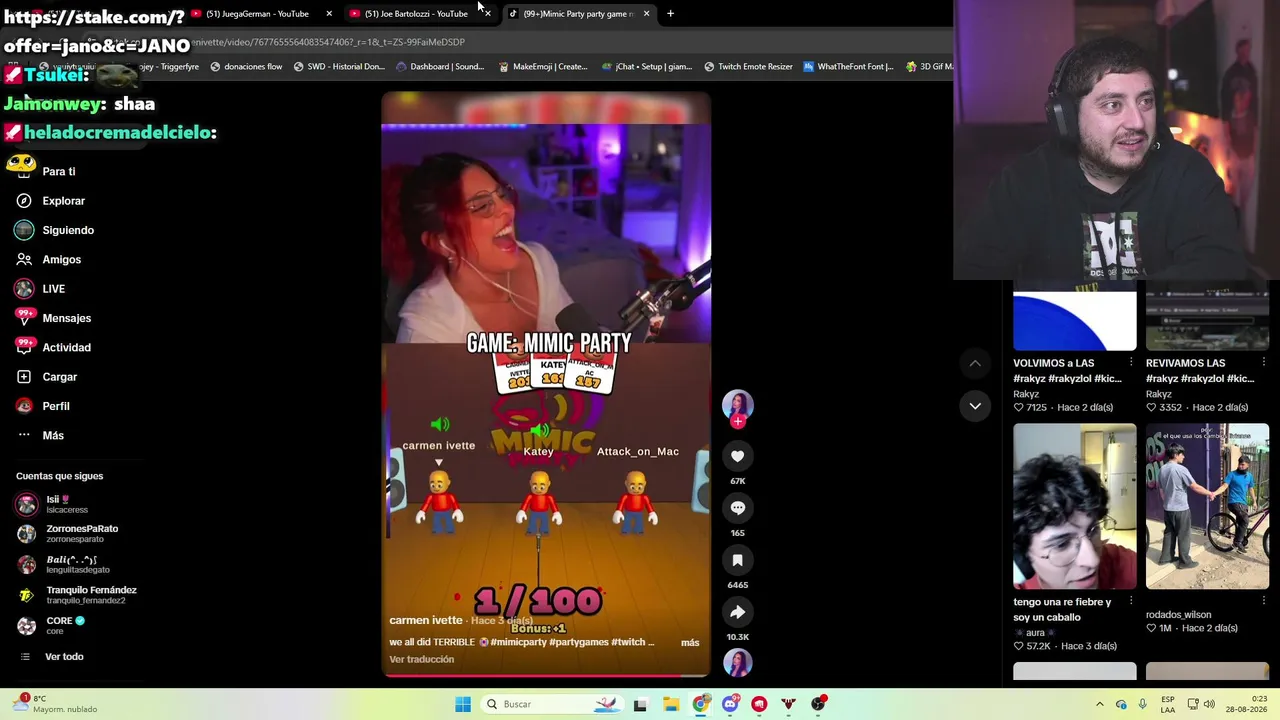Open the comments on the video

[x=737, y=508]
